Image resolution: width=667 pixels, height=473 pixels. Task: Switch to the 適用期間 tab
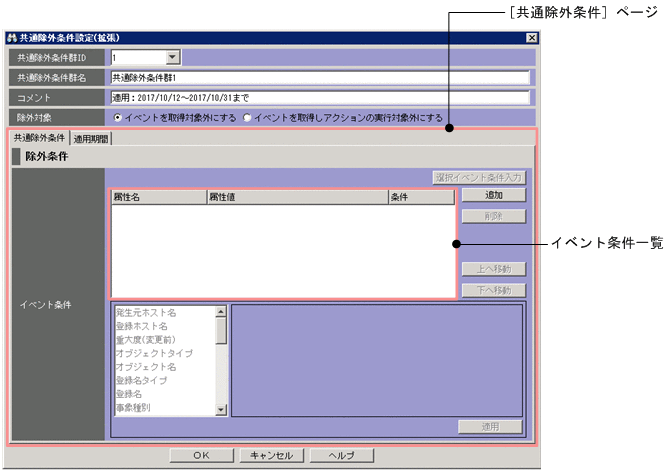tap(91, 139)
